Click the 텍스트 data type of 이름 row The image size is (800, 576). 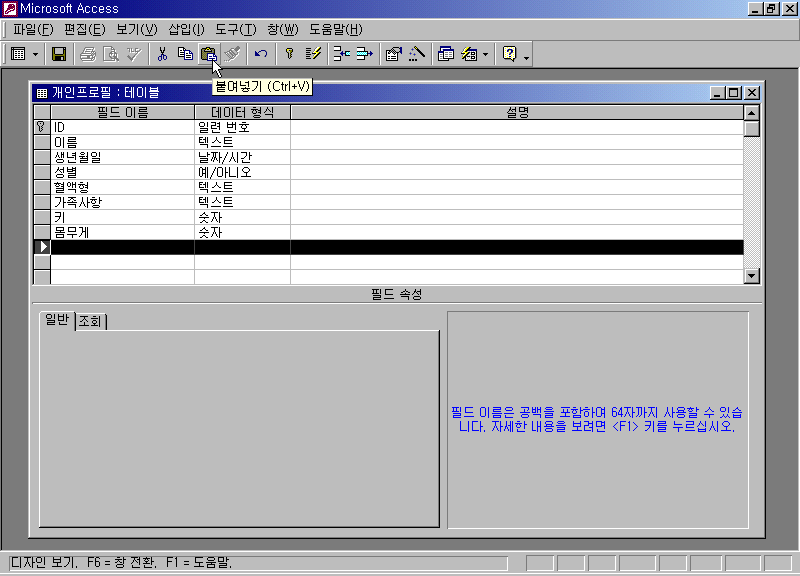click(x=242, y=142)
